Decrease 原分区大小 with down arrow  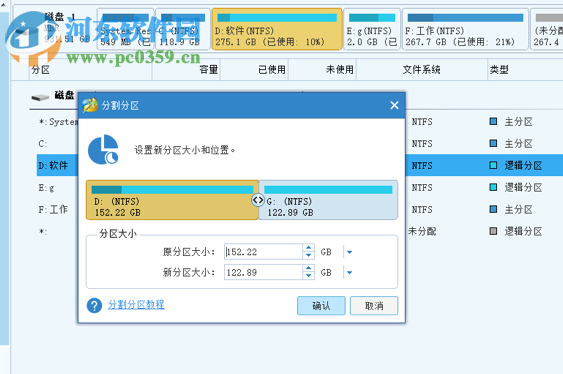coord(308,256)
